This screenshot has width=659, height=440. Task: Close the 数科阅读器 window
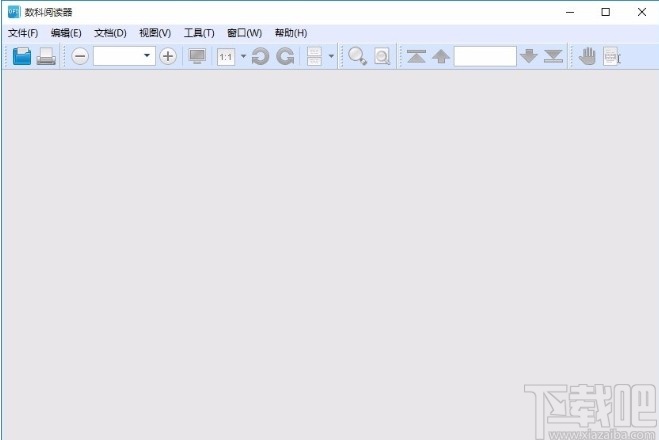pyautogui.click(x=642, y=12)
